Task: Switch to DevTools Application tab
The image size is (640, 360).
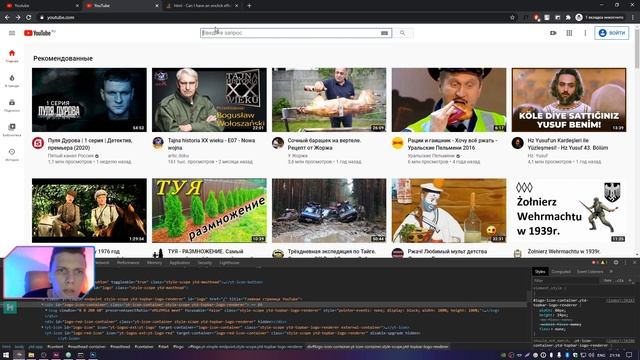Action: (x=180, y=263)
